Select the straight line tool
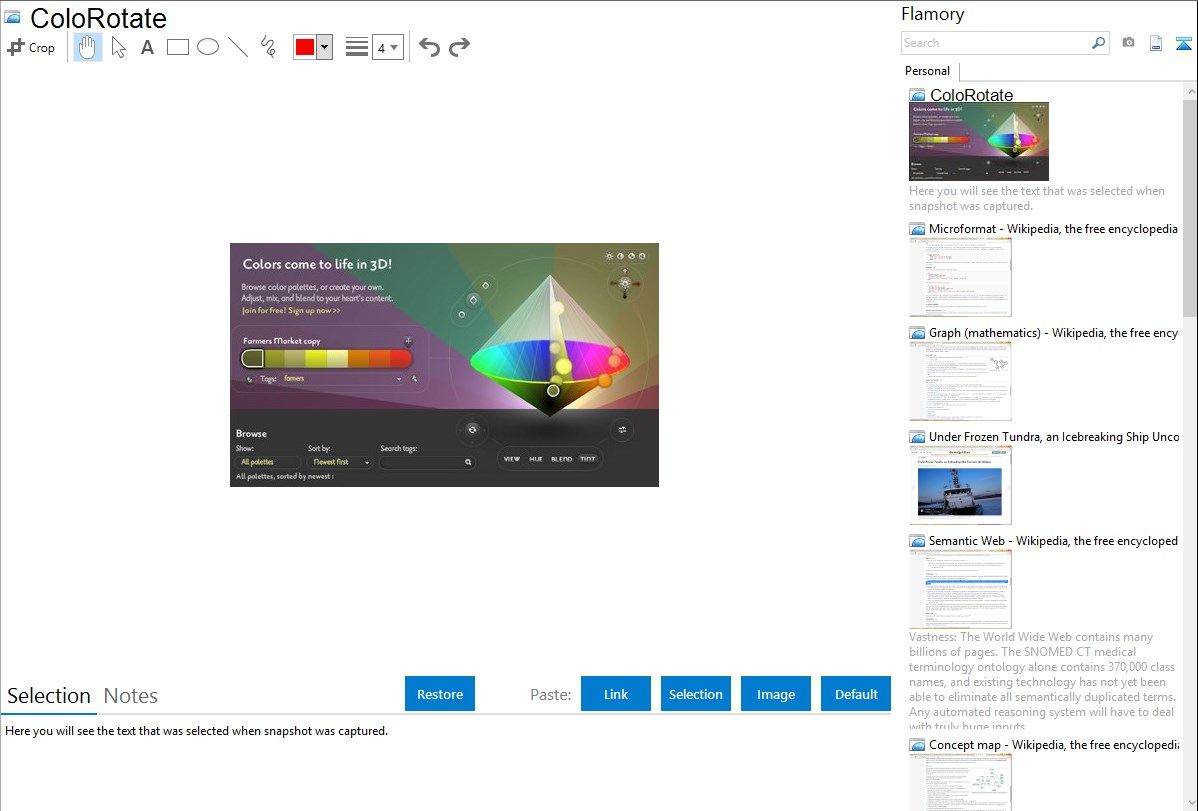Viewport: 1198px width, 811px height. 238,47
